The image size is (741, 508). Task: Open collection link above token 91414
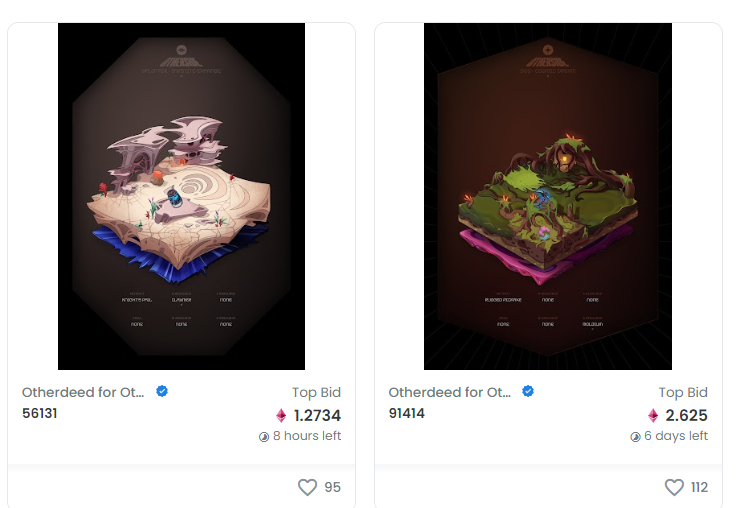[449, 392]
